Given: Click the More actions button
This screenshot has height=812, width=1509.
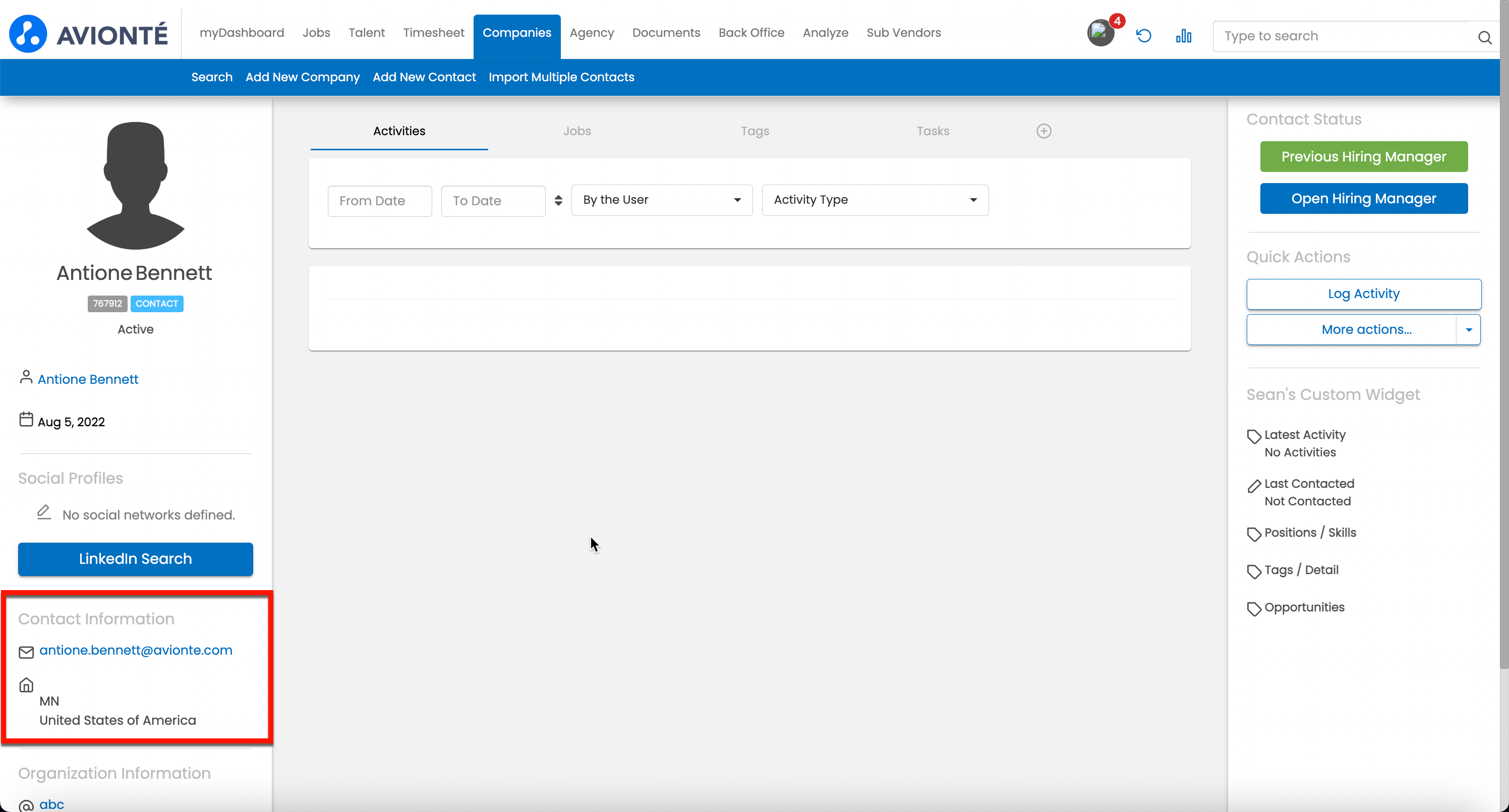Looking at the screenshot, I should [x=1352, y=329].
